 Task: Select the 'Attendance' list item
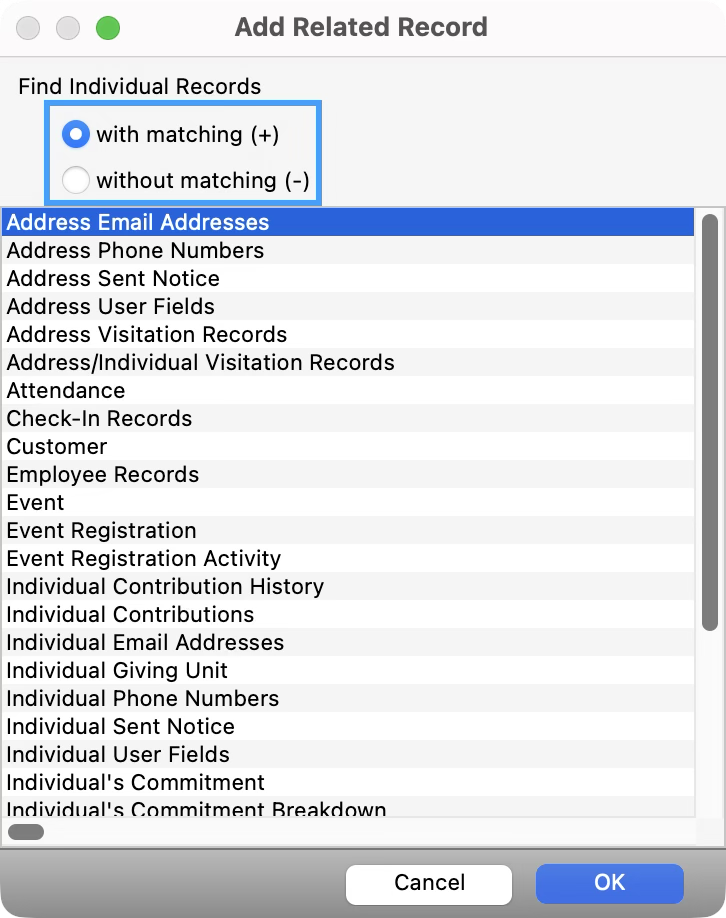[x=348, y=391]
